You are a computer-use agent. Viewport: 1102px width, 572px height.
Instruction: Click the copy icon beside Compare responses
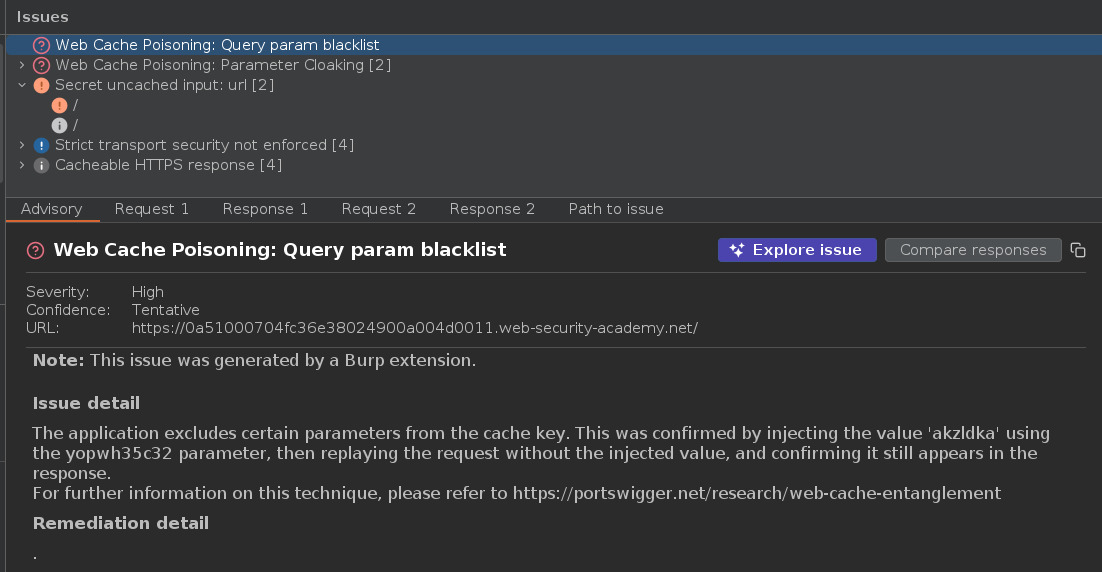pos(1077,250)
